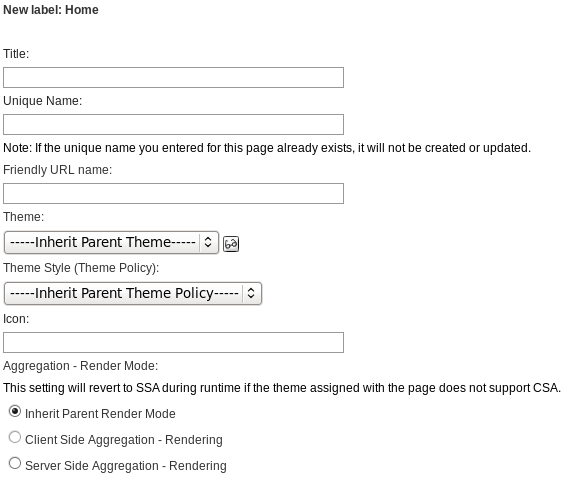This screenshot has width=574, height=477.
Task: Open the Inherit Parent Theme dropdown
Action: pyautogui.click(x=111, y=242)
